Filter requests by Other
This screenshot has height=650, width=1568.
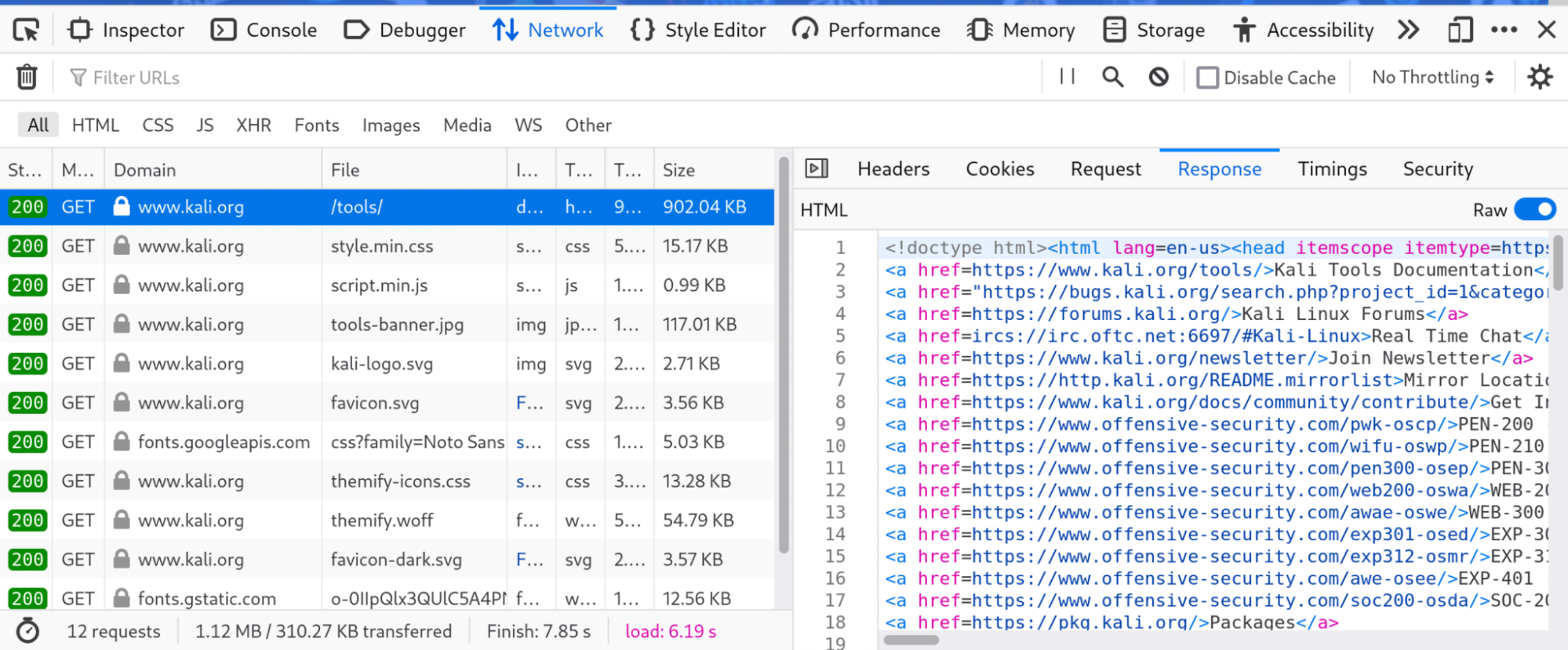tap(588, 125)
